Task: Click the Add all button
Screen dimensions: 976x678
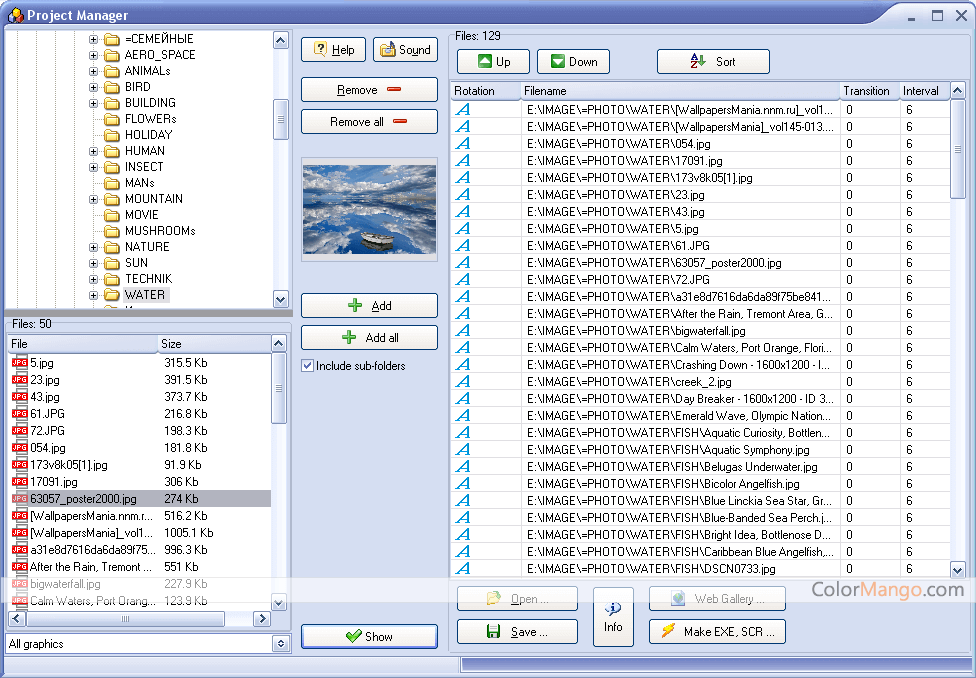Action: click(x=369, y=338)
